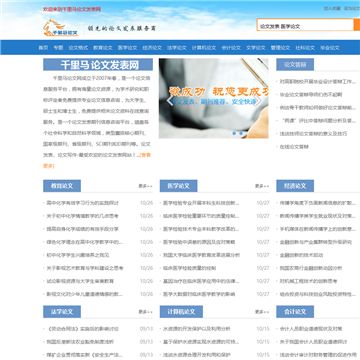The width and height of the screenshot is (360, 360).
Task: Open the 在线论文答辩 link
Action: 294,147
